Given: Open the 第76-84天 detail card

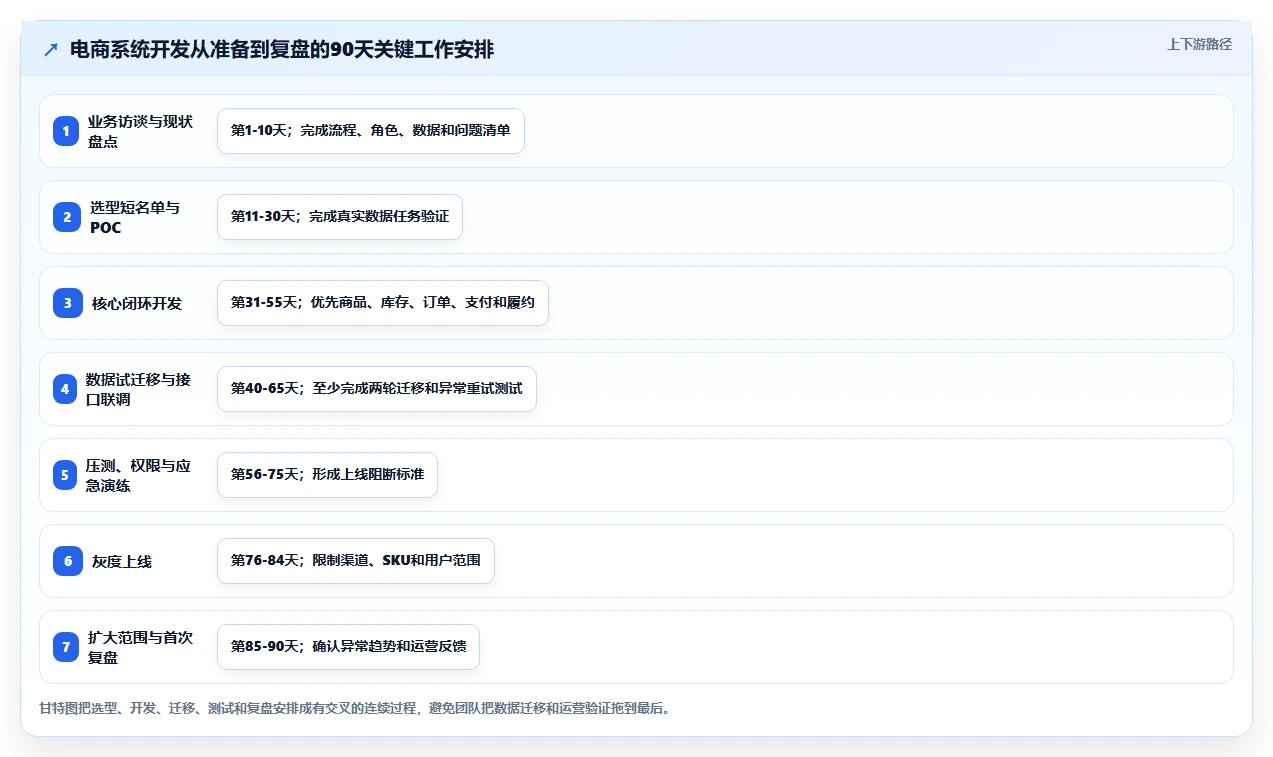Looking at the screenshot, I should pyautogui.click(x=356, y=561).
